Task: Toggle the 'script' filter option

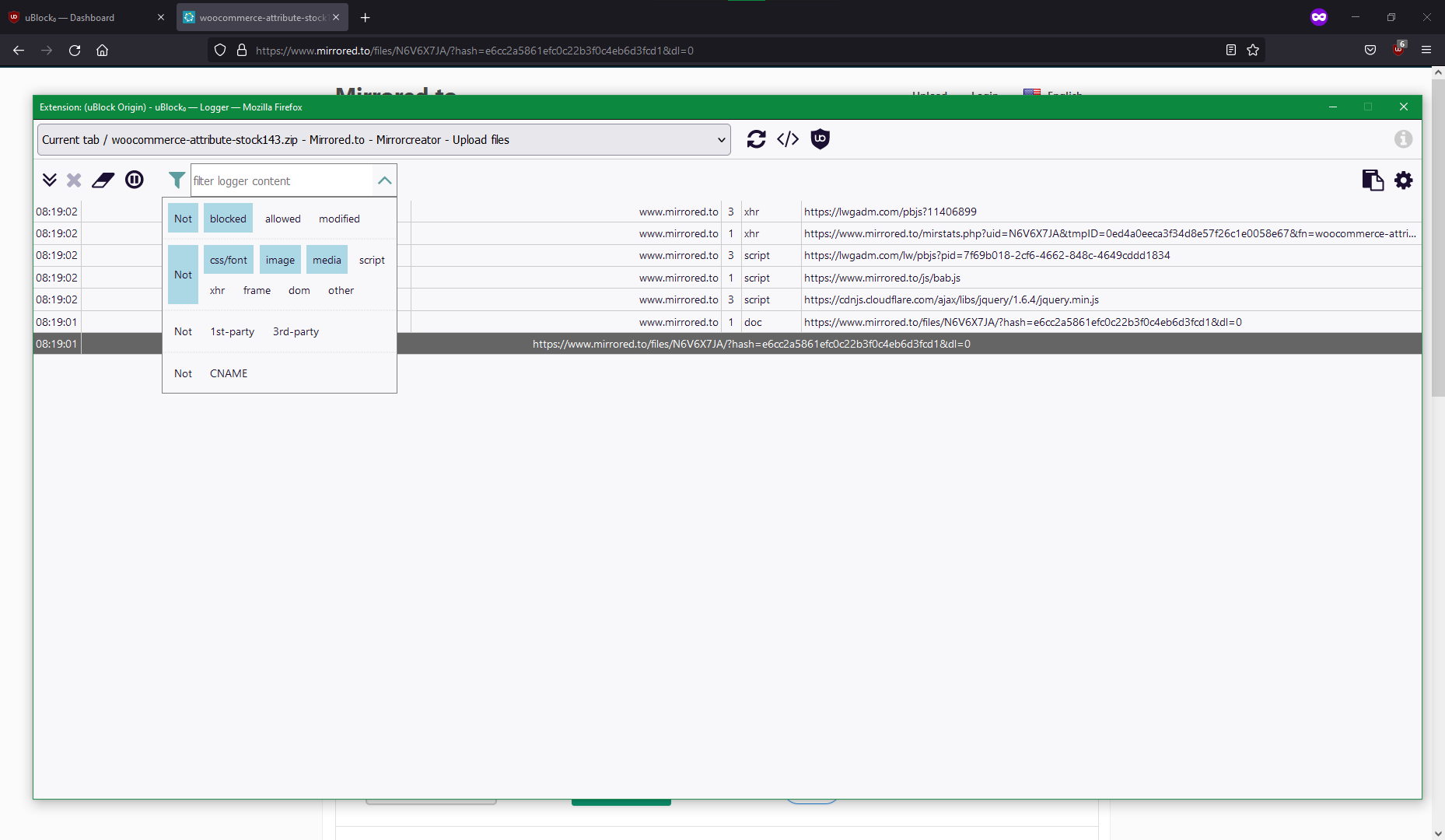Action: (x=372, y=260)
